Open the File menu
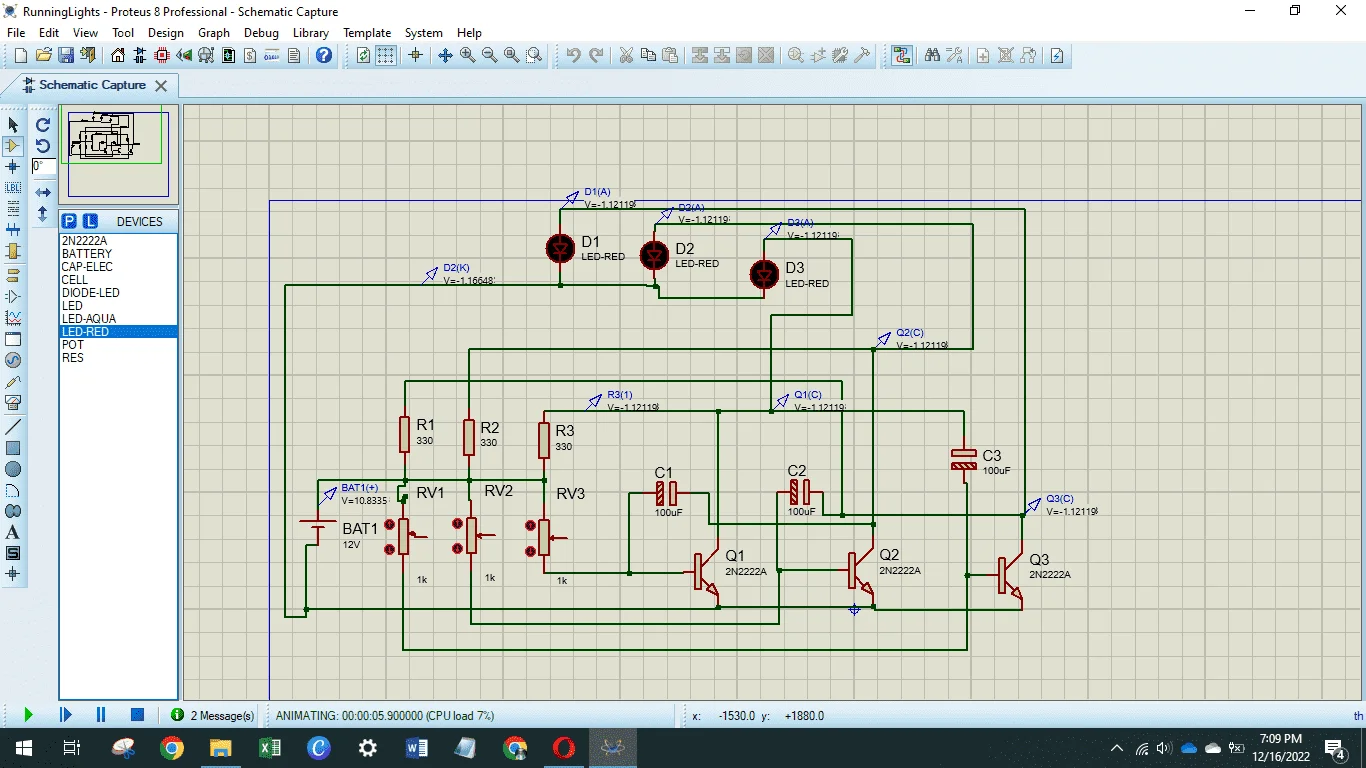1366x768 pixels. pyautogui.click(x=16, y=33)
